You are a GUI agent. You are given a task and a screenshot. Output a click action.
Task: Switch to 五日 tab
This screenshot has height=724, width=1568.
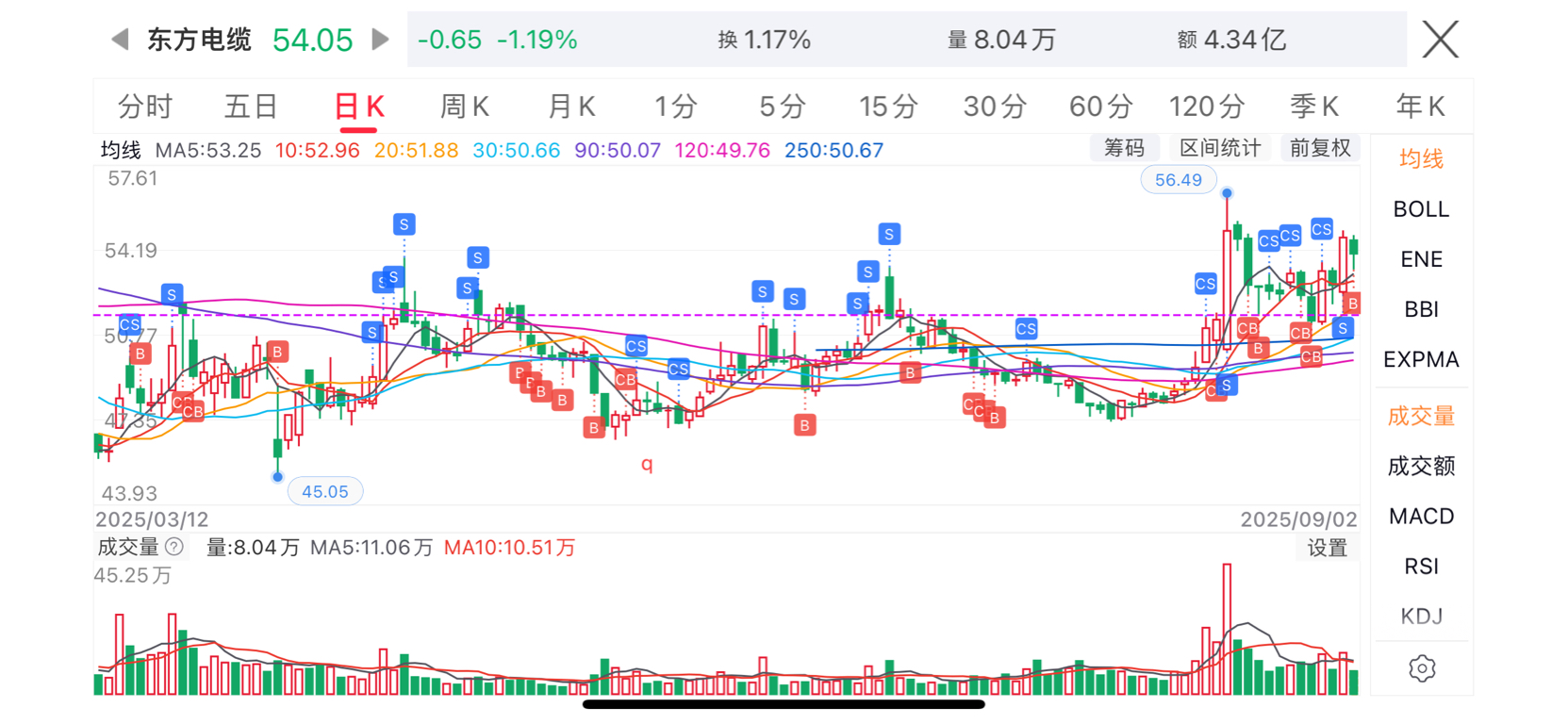(251, 107)
